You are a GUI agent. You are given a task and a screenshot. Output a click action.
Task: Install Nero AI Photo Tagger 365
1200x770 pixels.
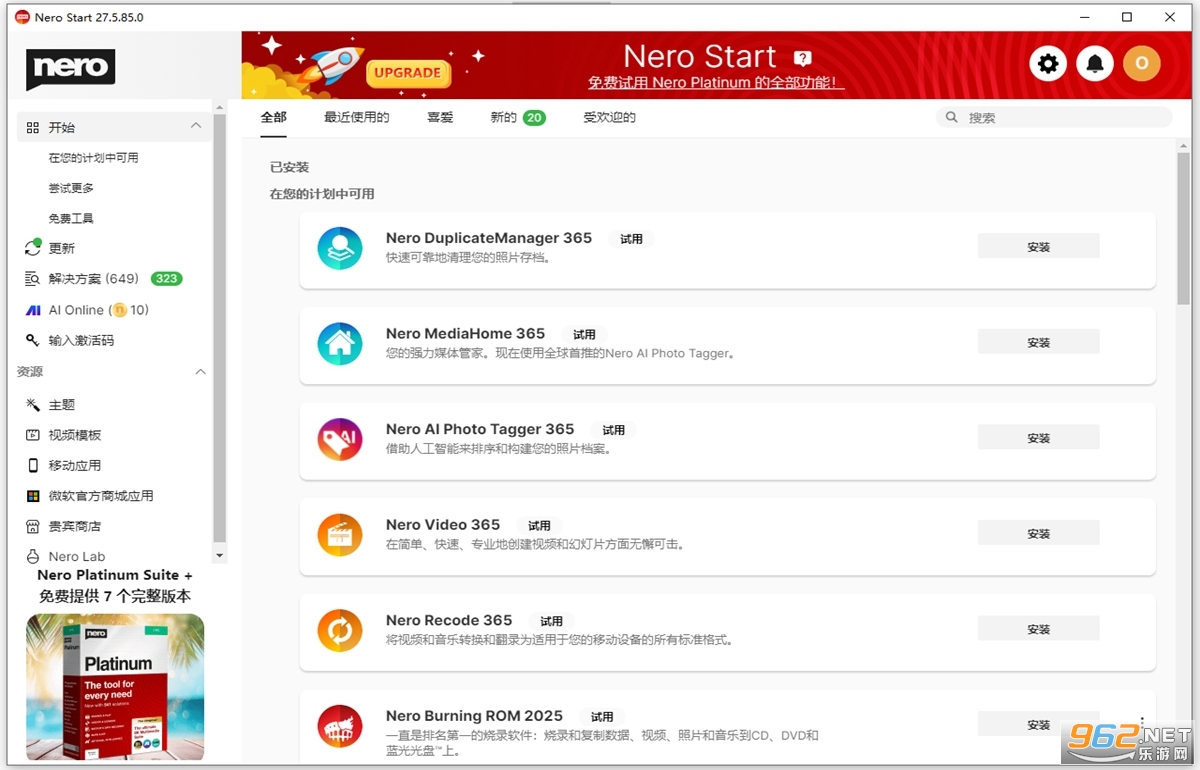[1038, 438]
